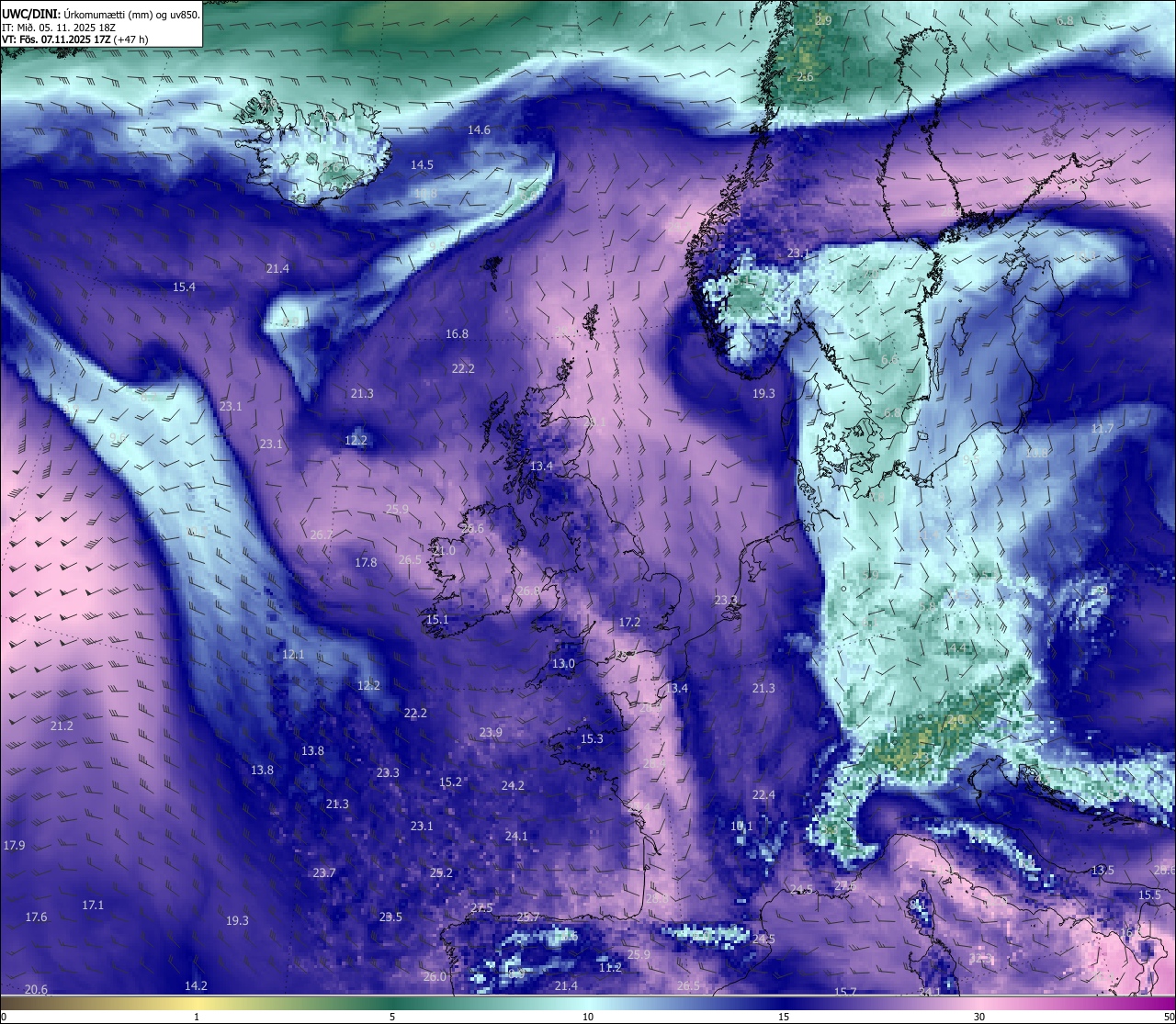Select the 23.9 value label
The width and height of the screenshot is (1176, 1024).
tap(491, 733)
